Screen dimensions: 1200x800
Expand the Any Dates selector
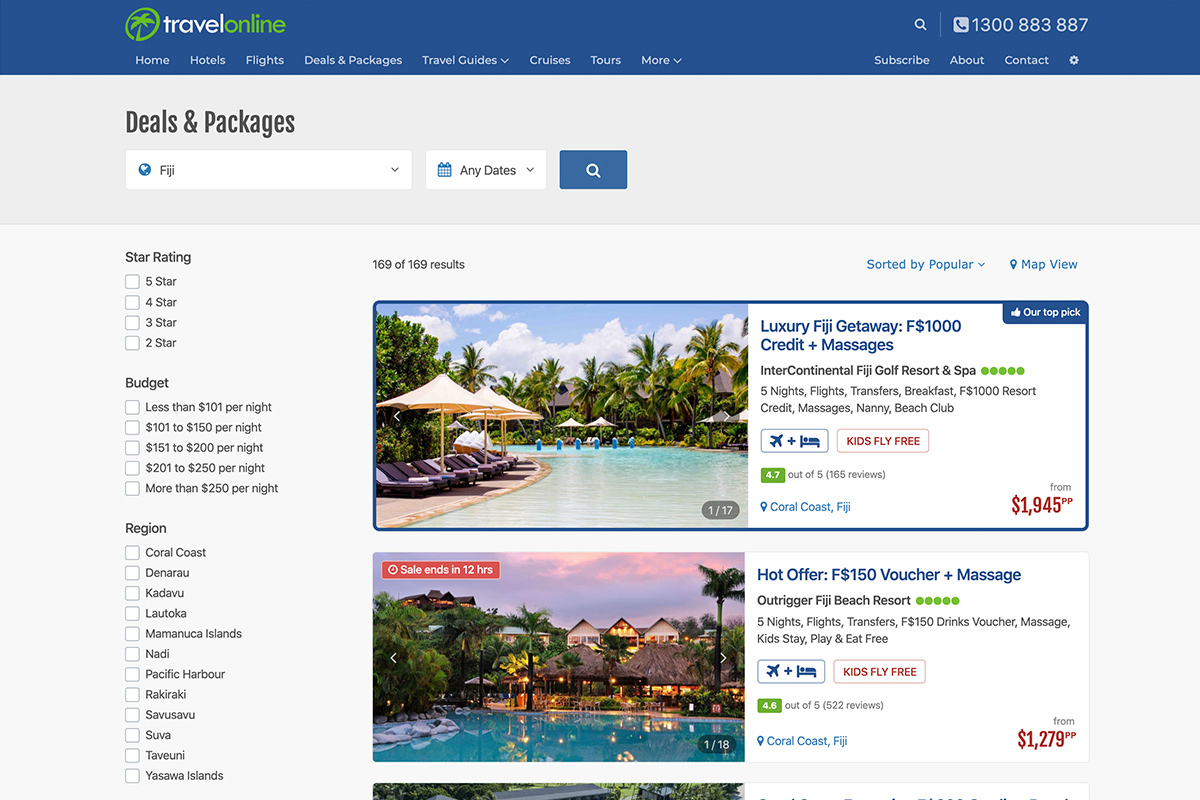click(486, 170)
